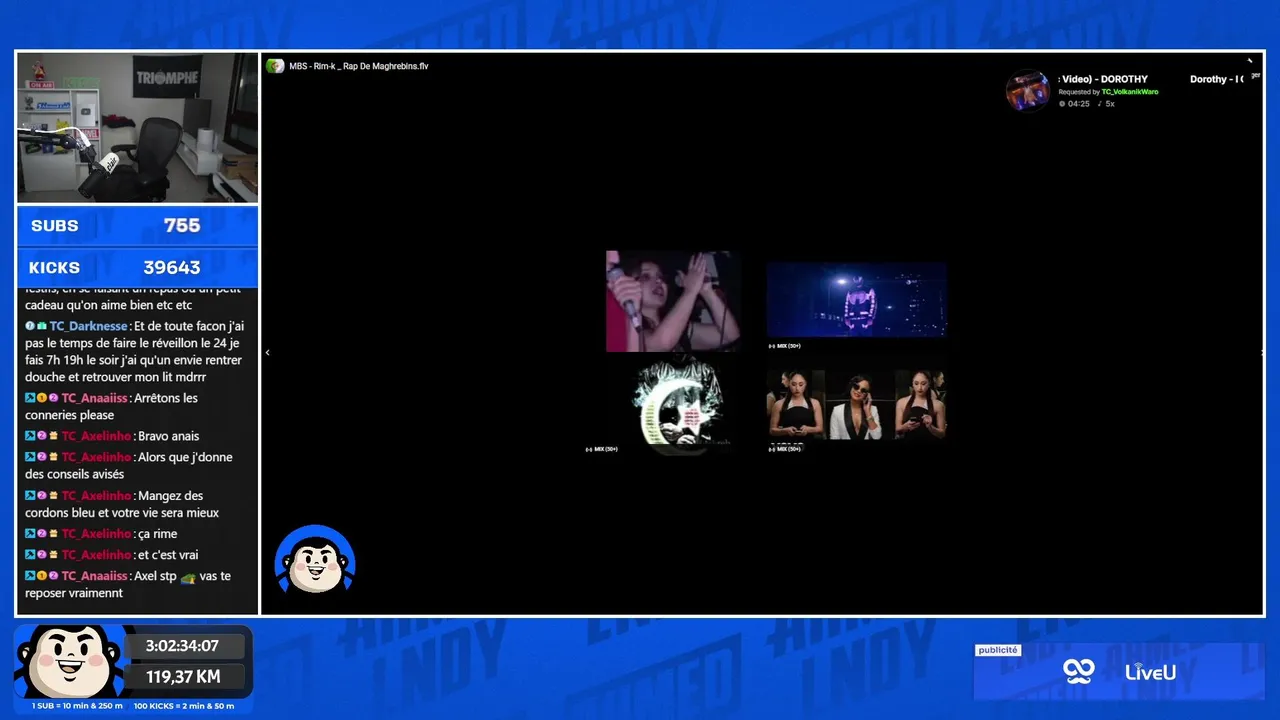Click the emote inside 'Axel stp' message
Screen dimensions: 1280x720
pyautogui.click(x=188, y=577)
